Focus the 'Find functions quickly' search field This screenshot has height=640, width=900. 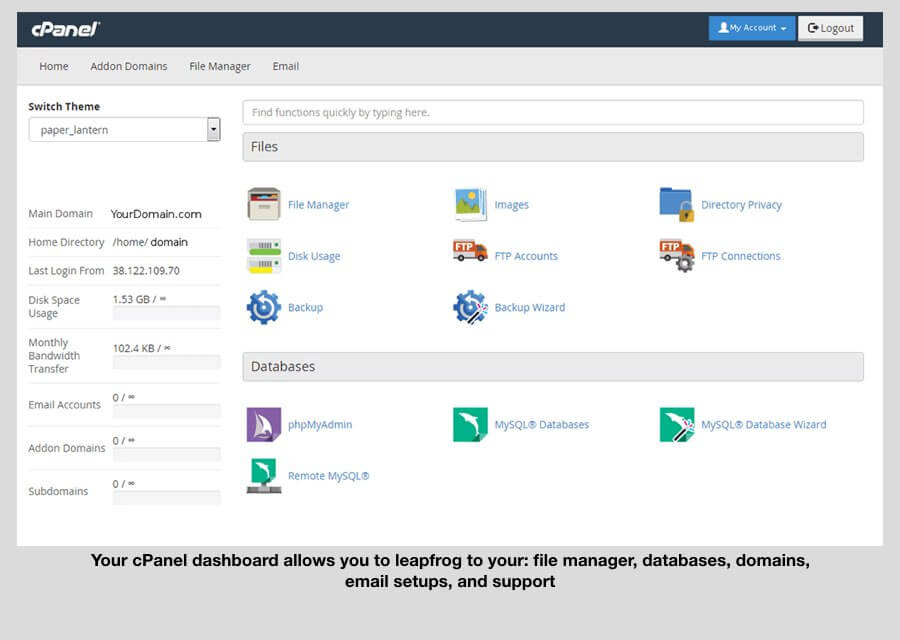click(553, 113)
